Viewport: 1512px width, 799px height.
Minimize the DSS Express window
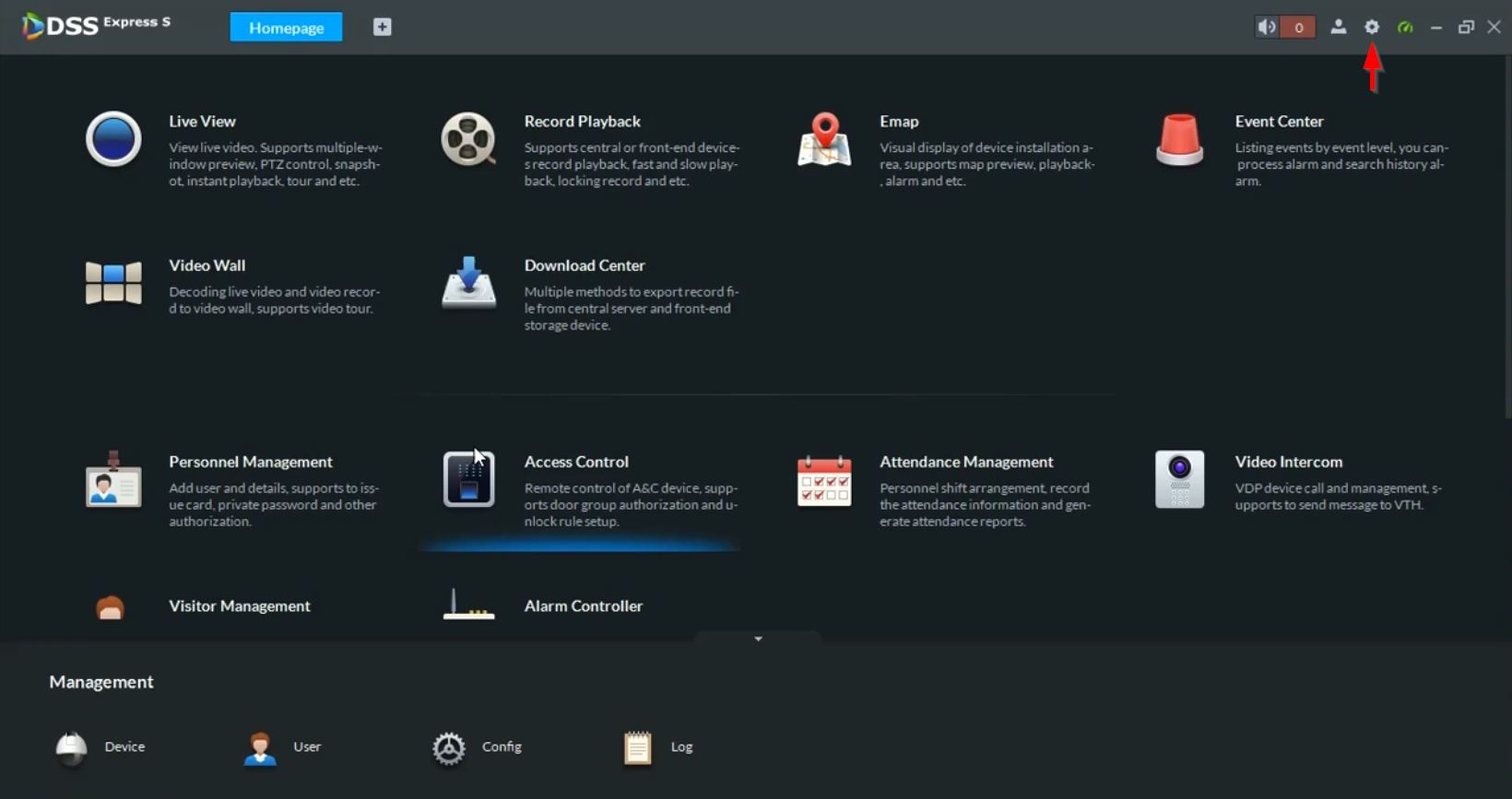click(1435, 28)
